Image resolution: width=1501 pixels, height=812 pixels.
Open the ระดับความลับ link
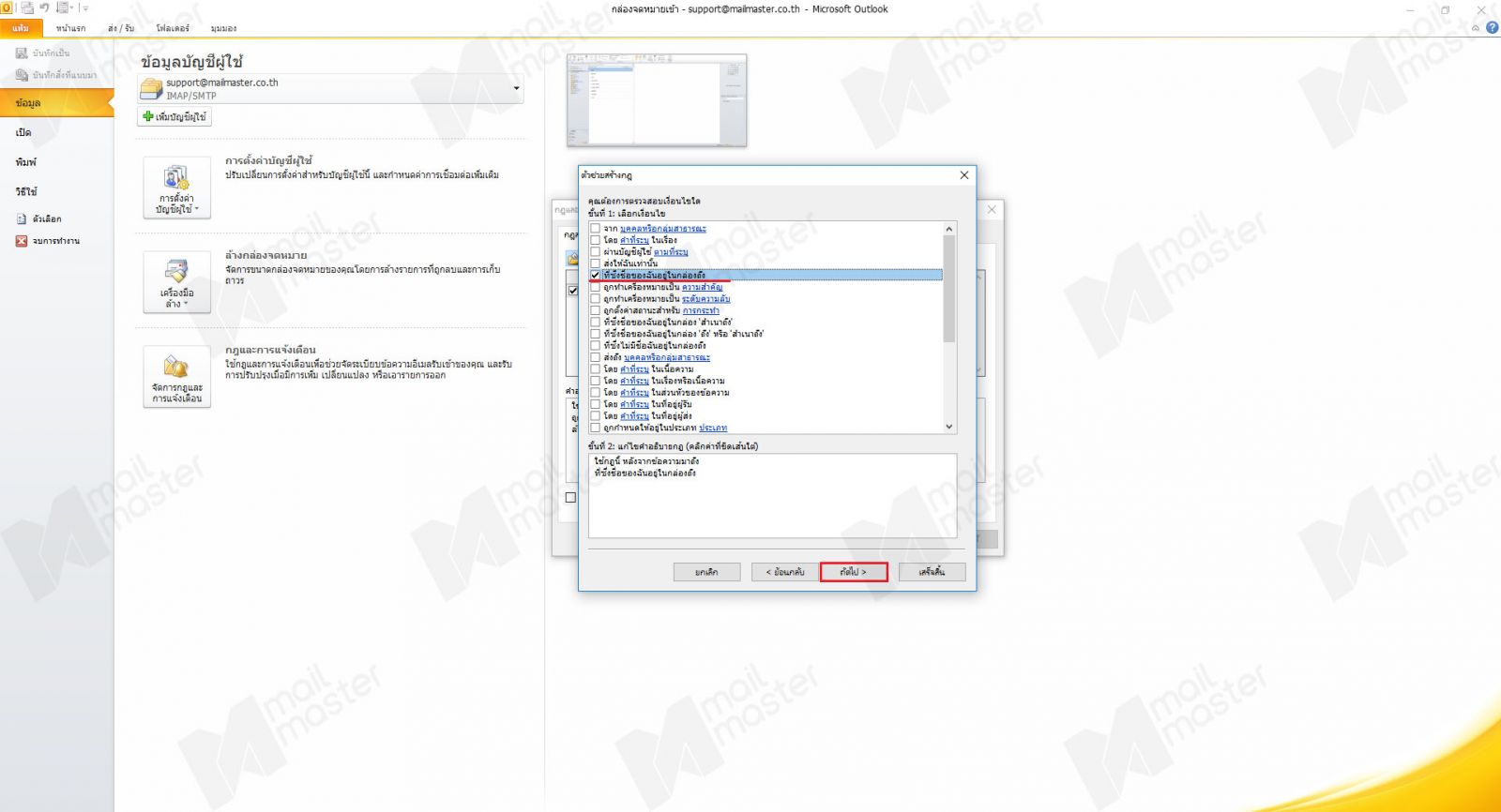click(x=705, y=299)
